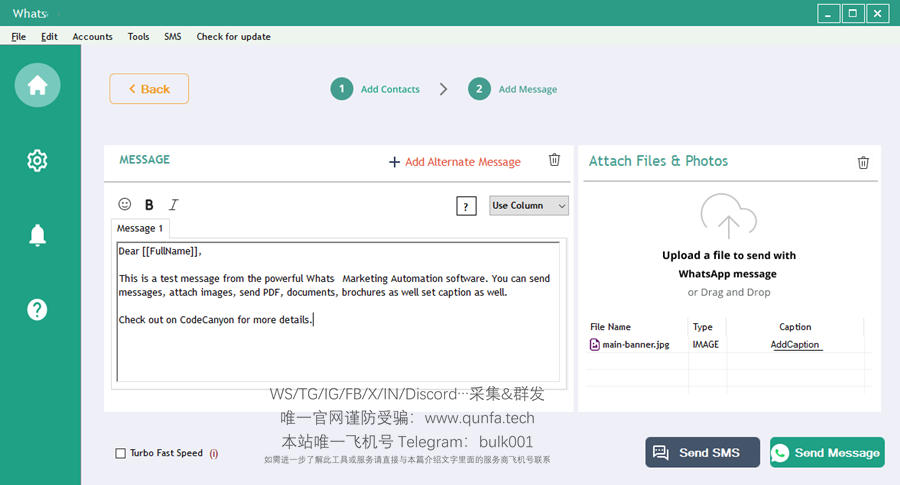
Task: Click the Type column header
Action: point(703,327)
